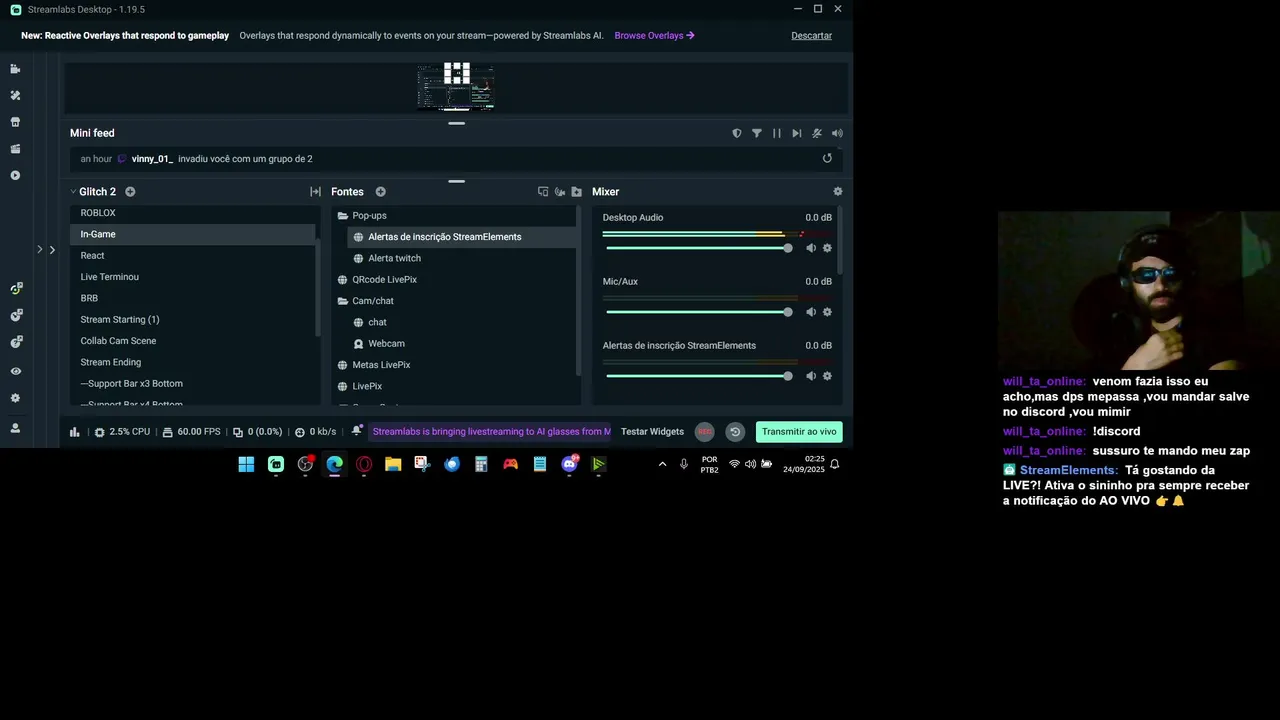Click the preview thumbnail in editor display

click(456, 87)
